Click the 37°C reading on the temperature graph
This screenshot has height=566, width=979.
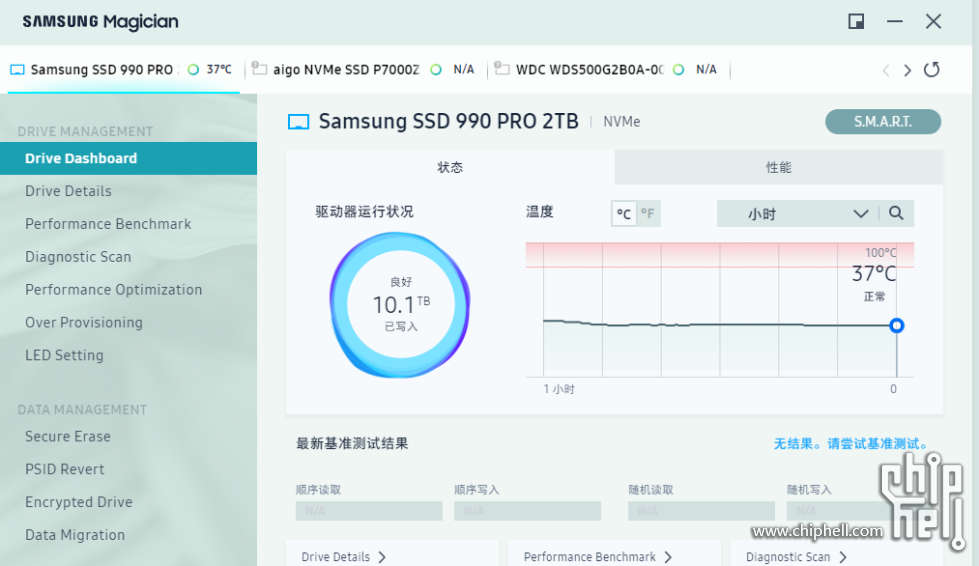click(x=874, y=273)
